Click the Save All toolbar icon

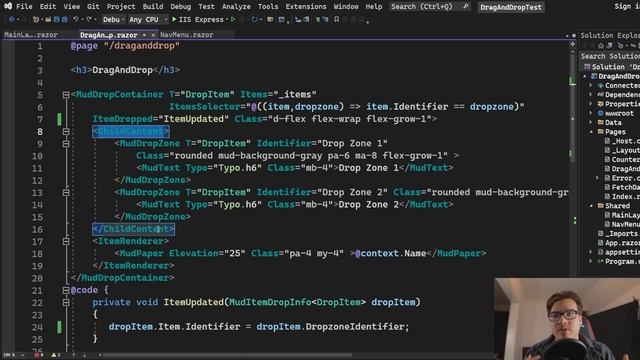64,19
